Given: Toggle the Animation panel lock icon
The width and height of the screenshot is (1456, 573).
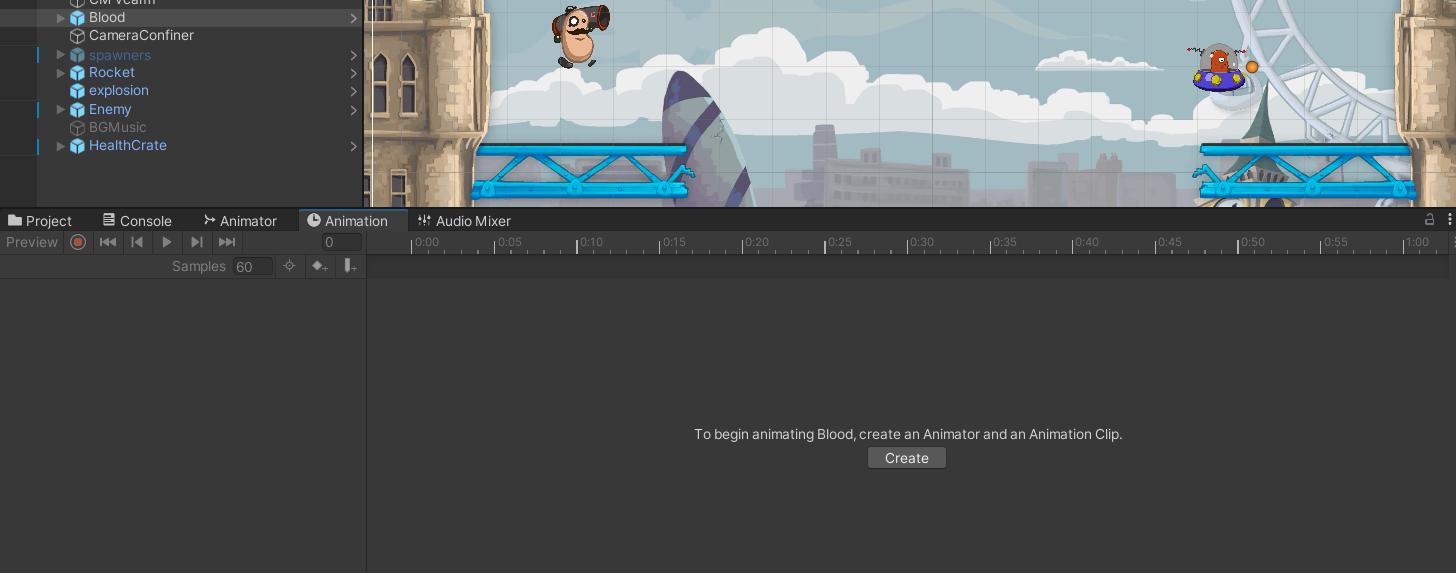Looking at the screenshot, I should click(1429, 219).
